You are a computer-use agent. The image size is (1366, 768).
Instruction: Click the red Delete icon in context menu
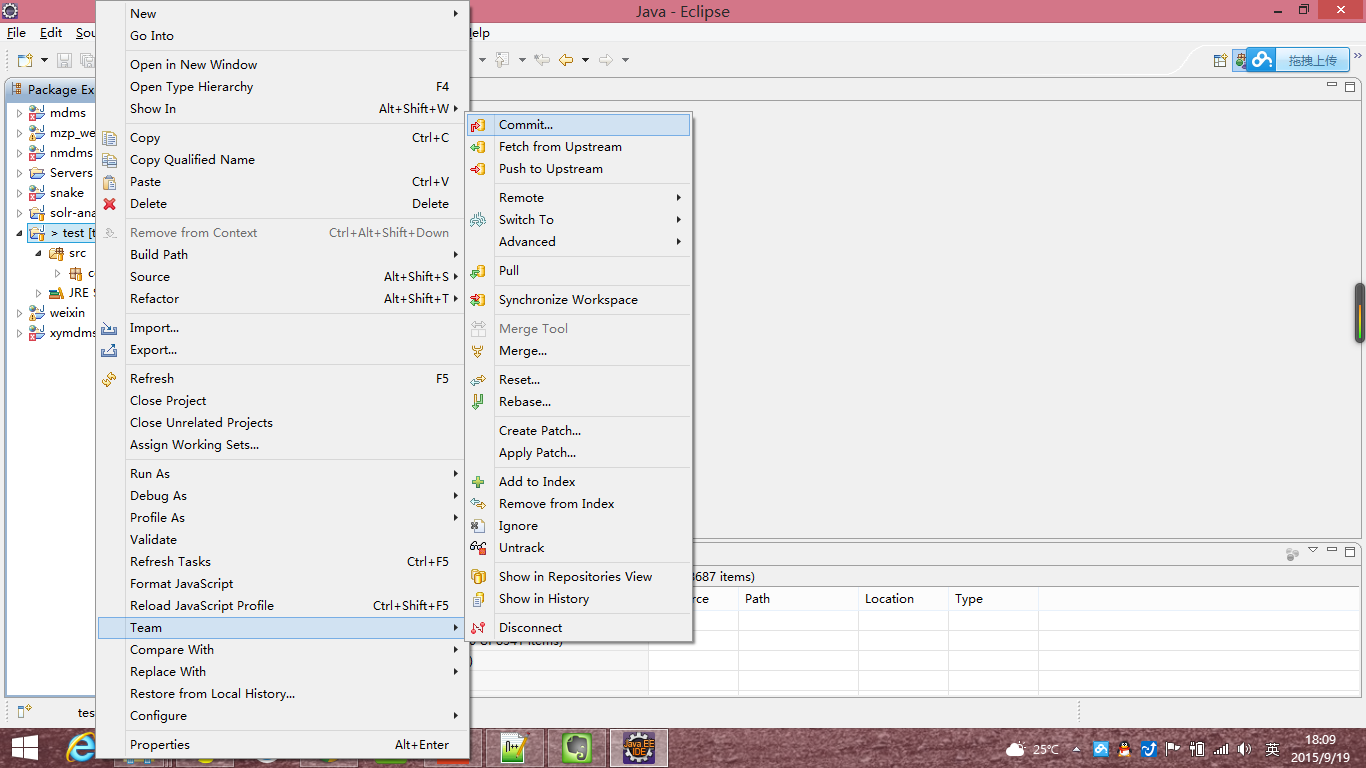pos(110,204)
